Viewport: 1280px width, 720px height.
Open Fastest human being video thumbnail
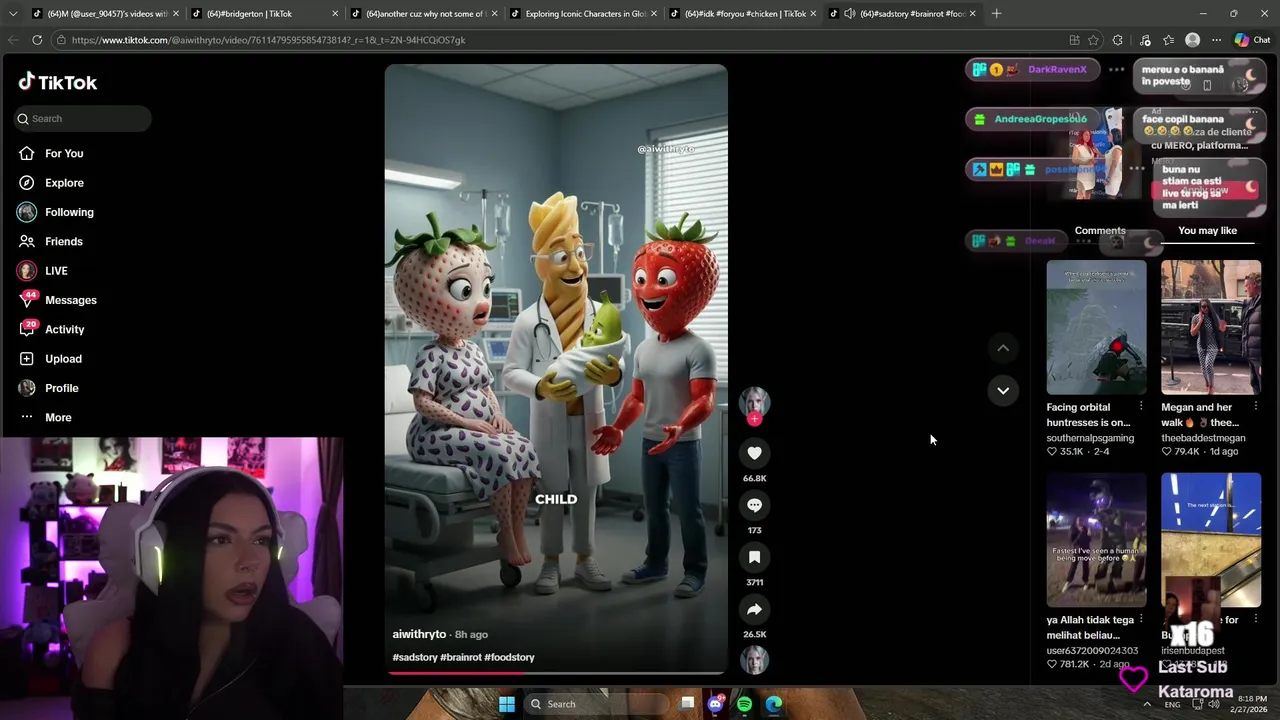pos(1096,540)
